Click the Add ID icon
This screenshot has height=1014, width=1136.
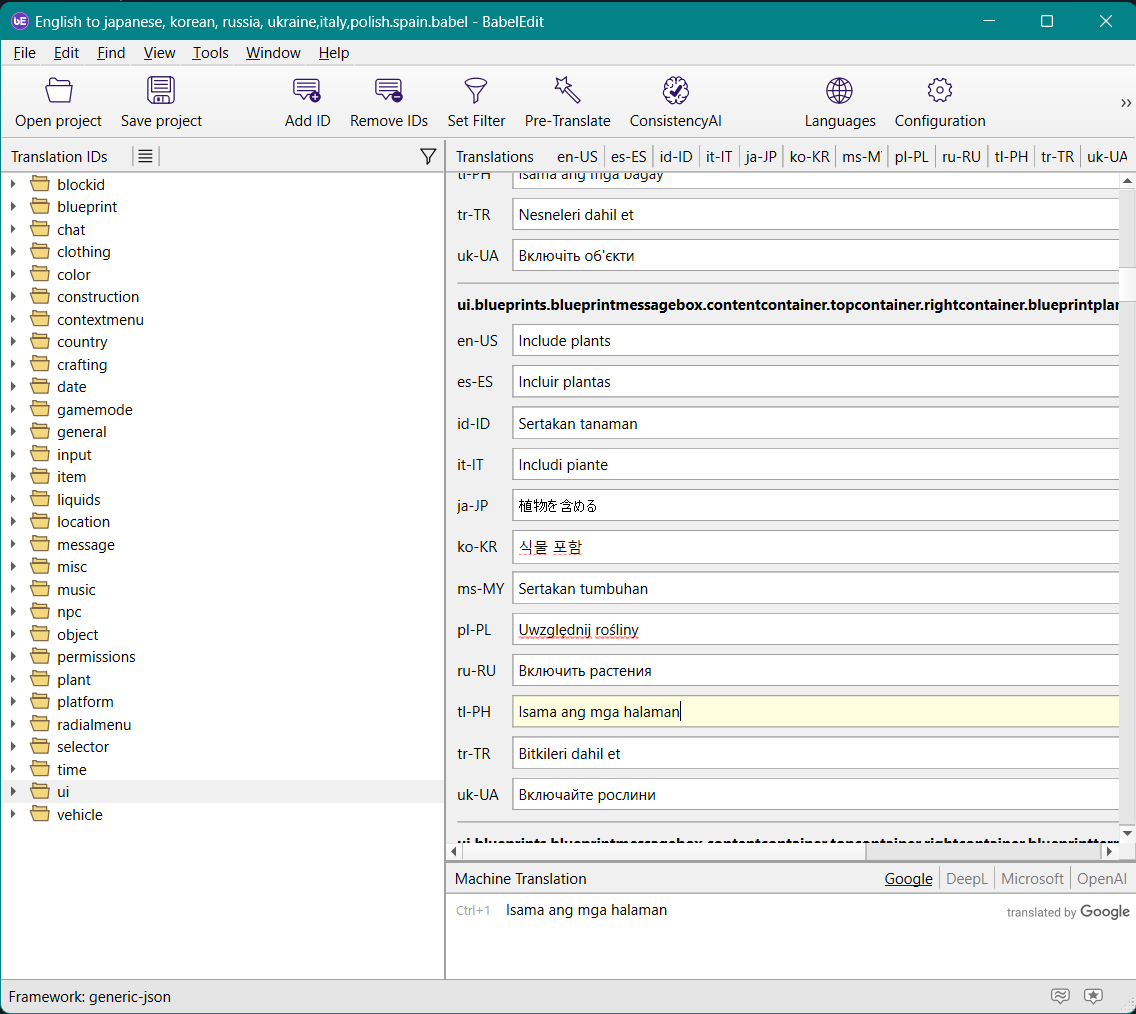(x=307, y=91)
